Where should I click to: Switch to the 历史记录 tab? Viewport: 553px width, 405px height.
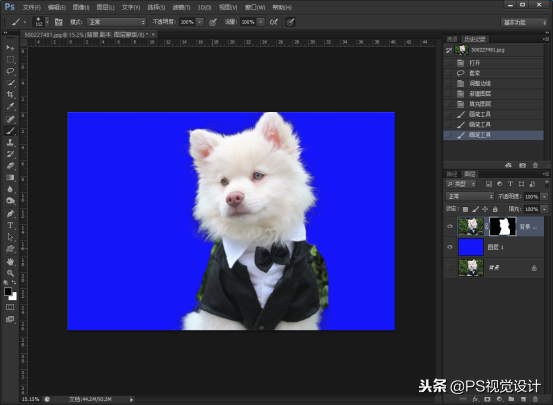(x=475, y=39)
